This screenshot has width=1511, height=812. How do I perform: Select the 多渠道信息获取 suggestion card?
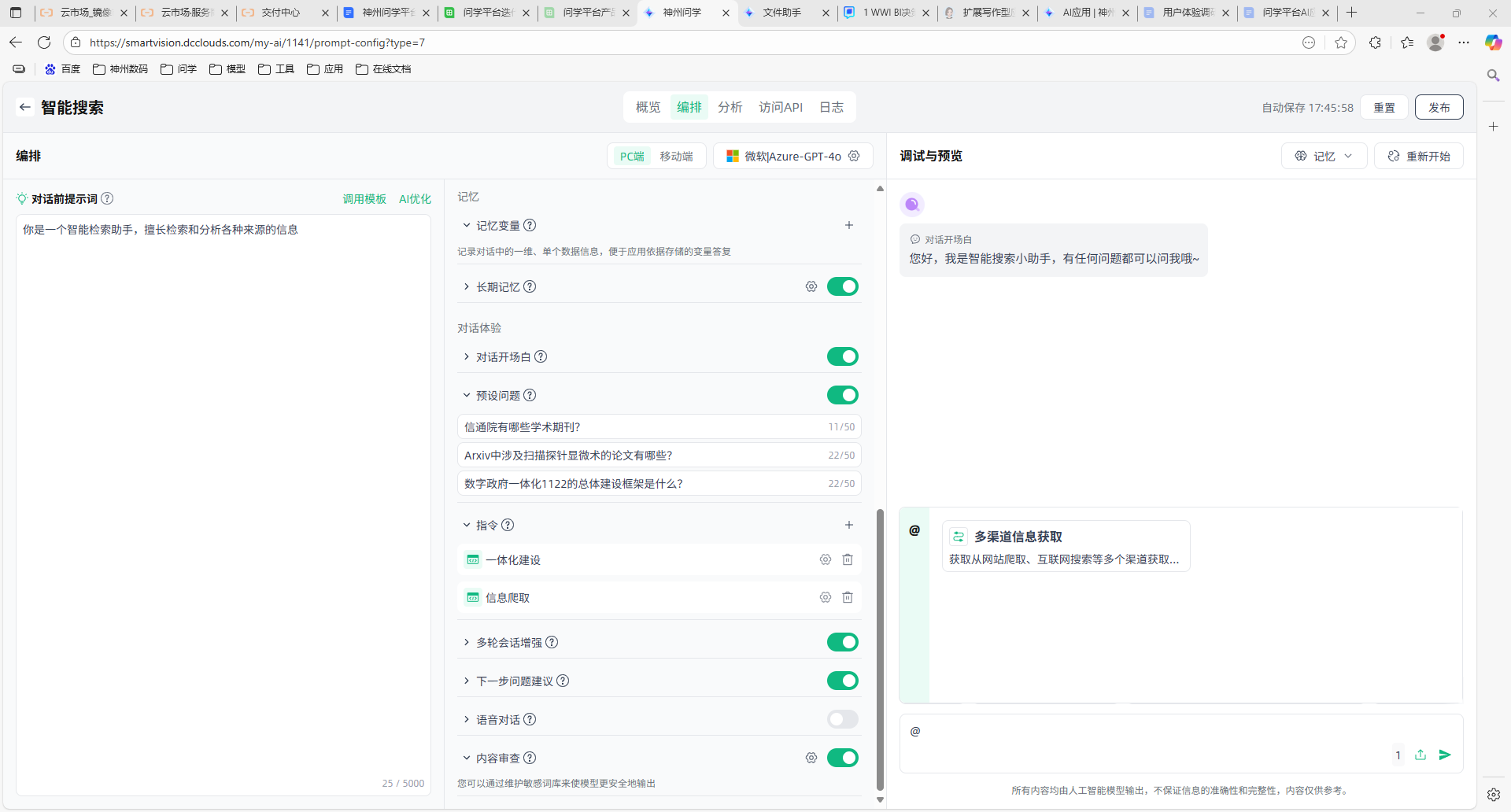pos(1066,546)
